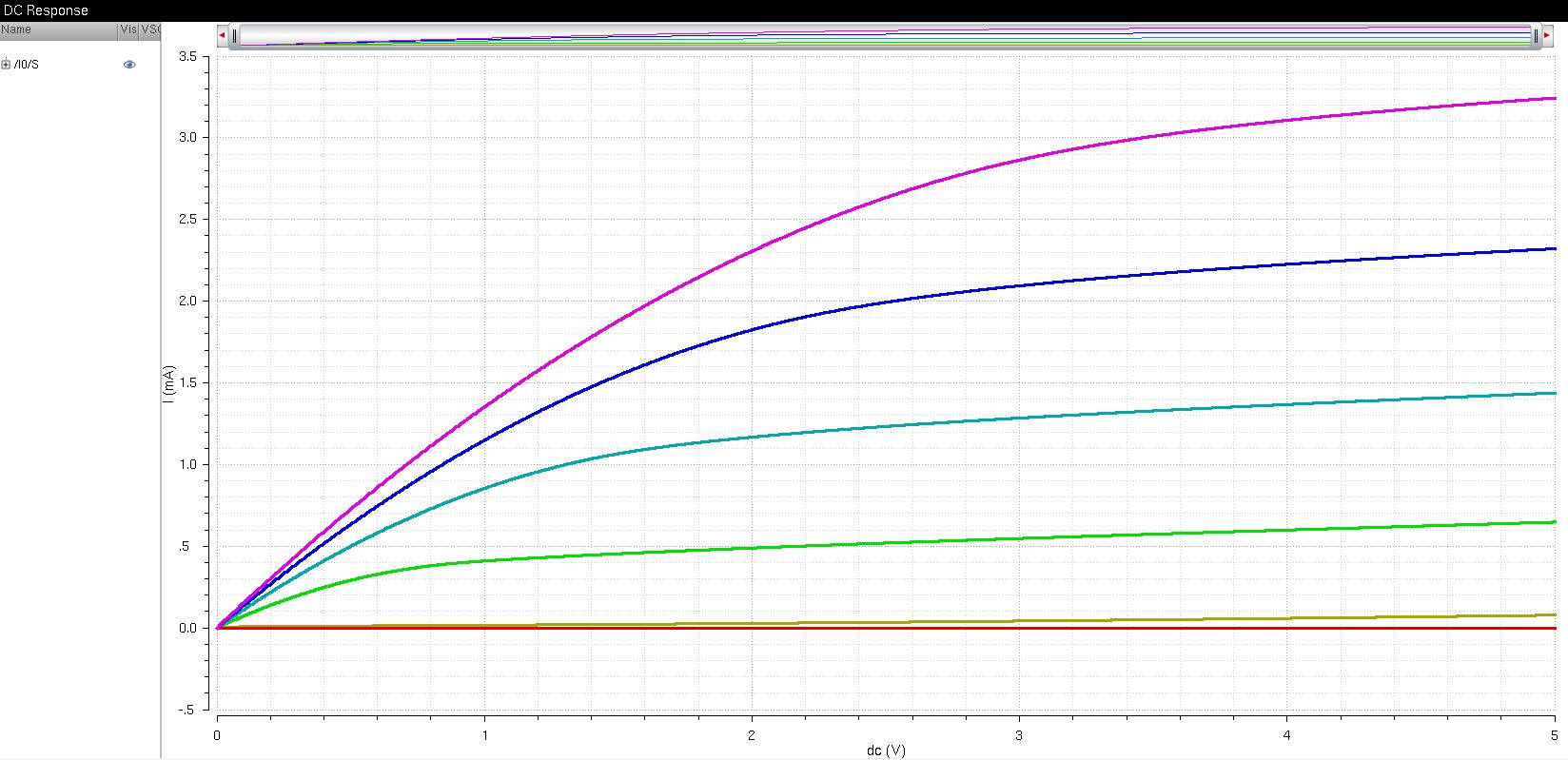Toggle visibility eye for /I0/S
Viewport: 1568px width, 760px height.
pyautogui.click(x=129, y=65)
